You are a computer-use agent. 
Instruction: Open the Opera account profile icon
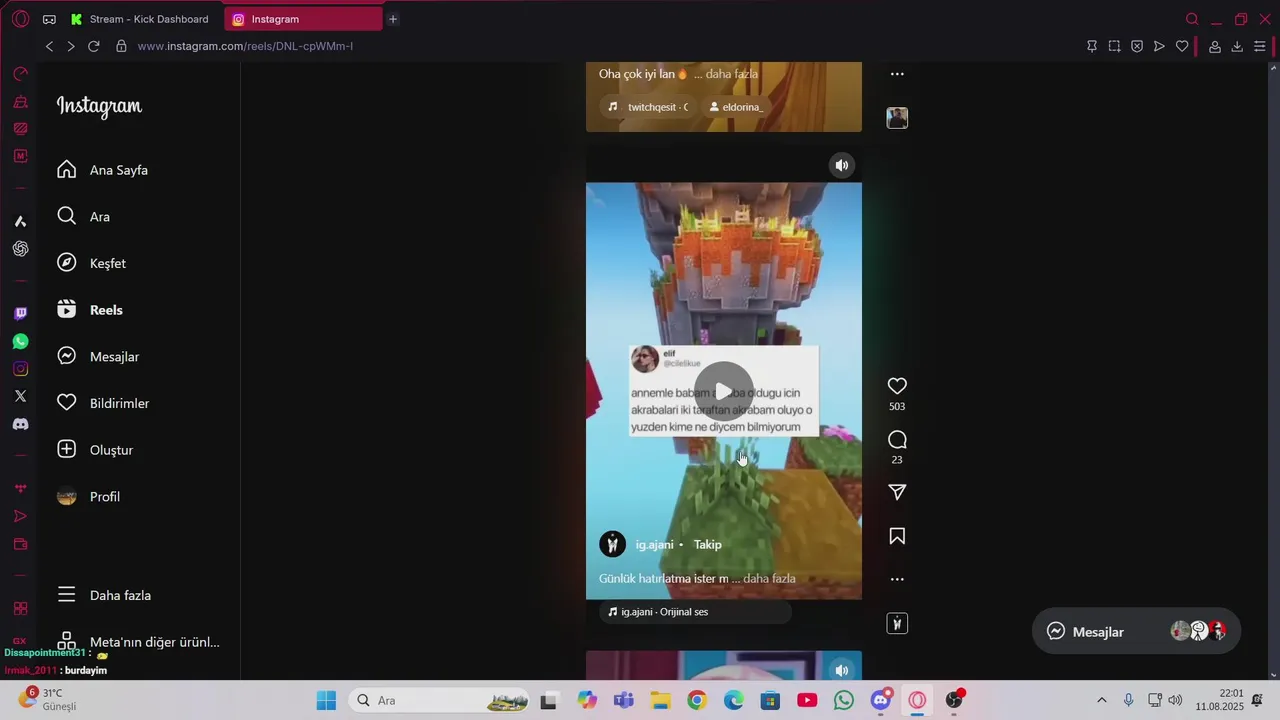[x=1215, y=46]
